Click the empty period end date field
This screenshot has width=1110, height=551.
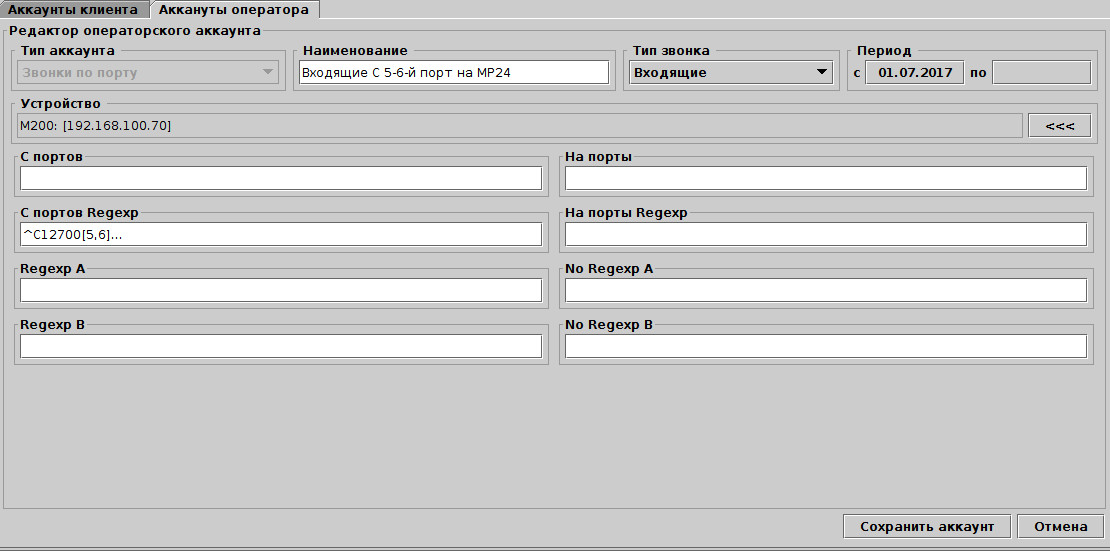coord(1040,72)
